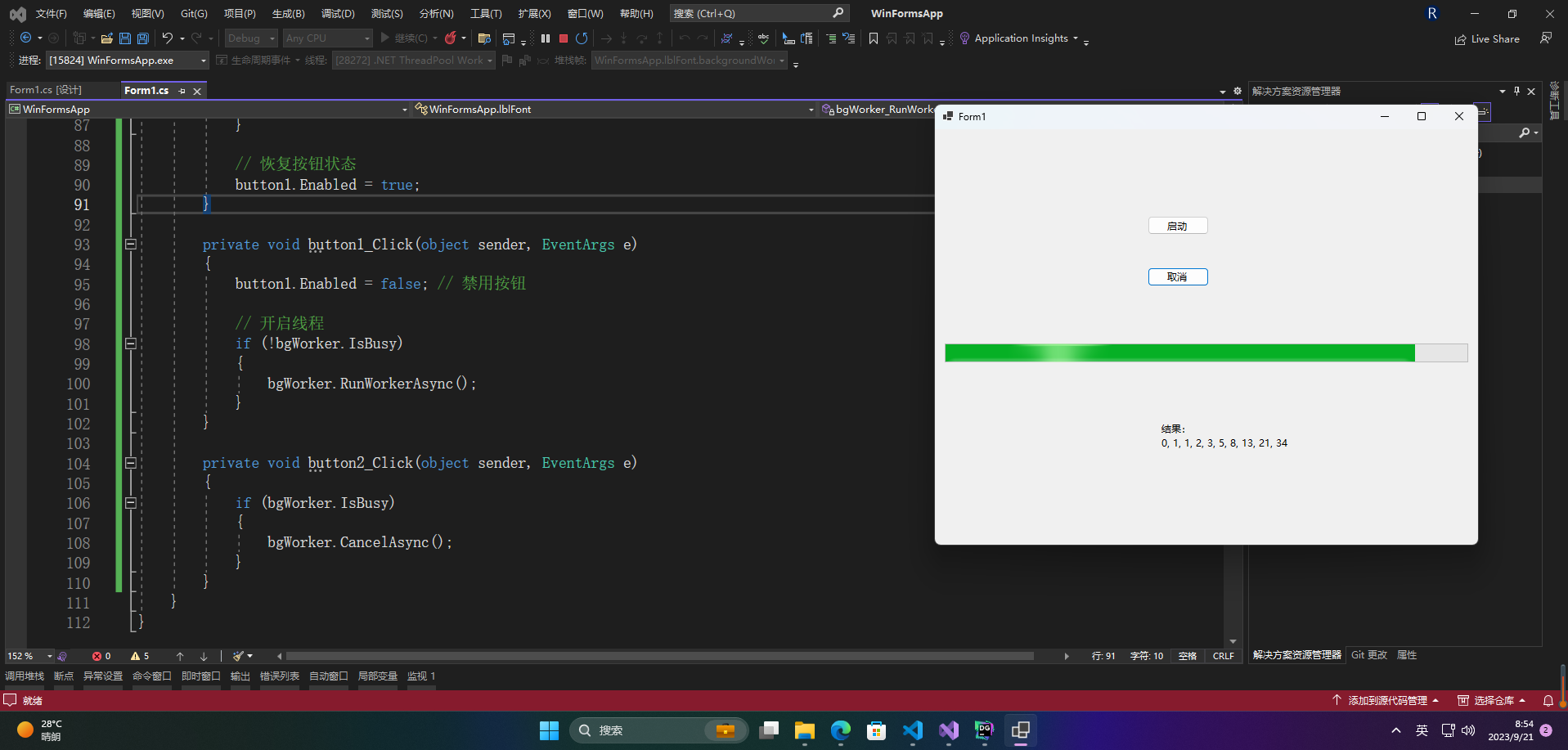Screen dimensions: 1568x750
Task: Click the warnings triangle showing 5
Action: 140,656
